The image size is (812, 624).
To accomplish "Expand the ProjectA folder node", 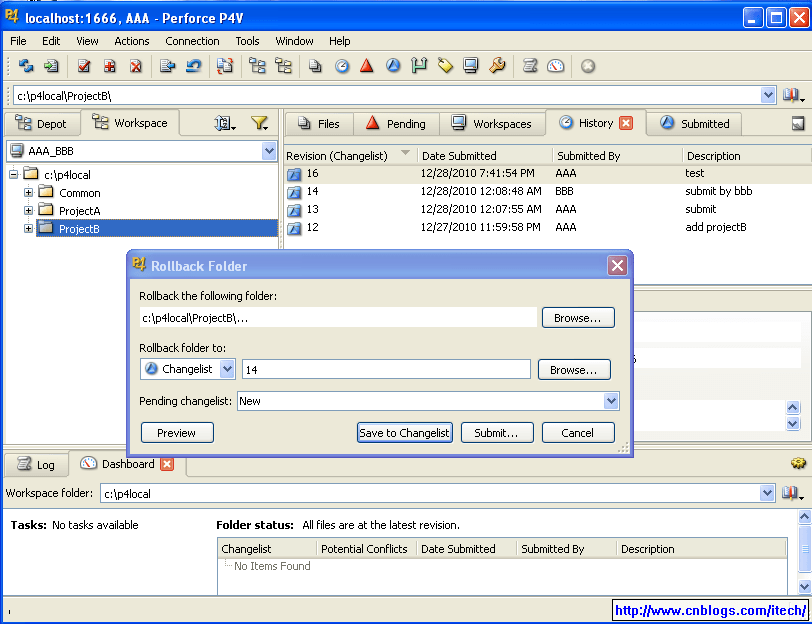I will coord(27,209).
